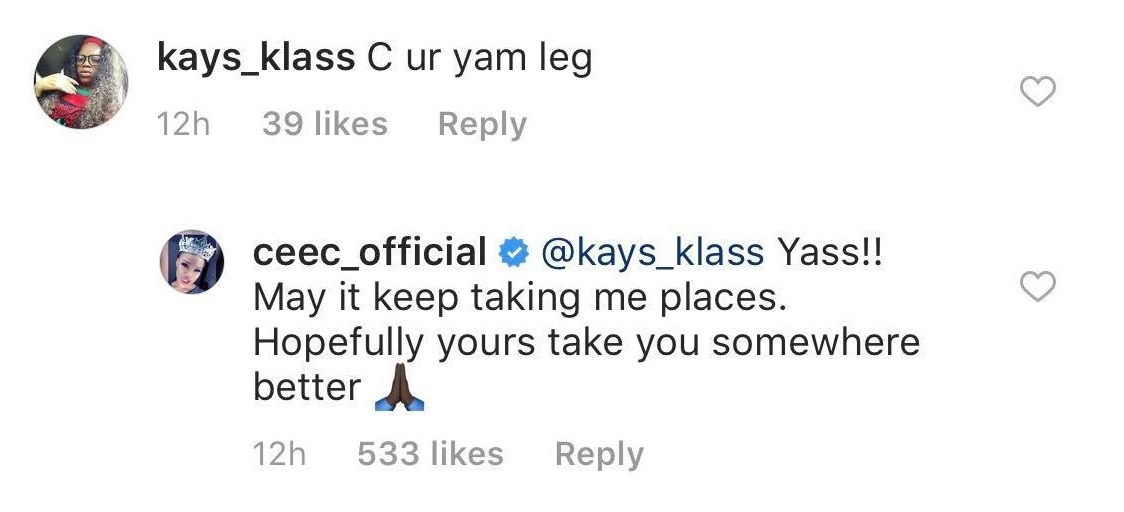
Task: Reply to the ceec_official comment
Action: (599, 454)
